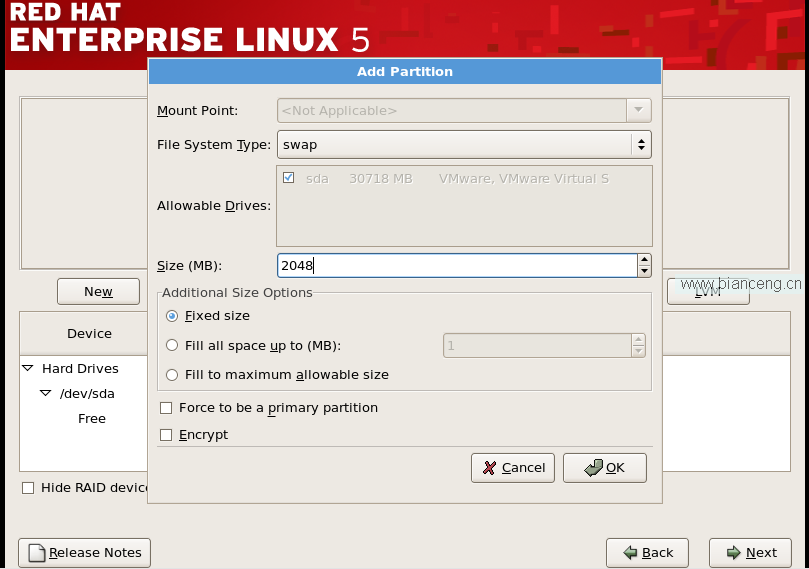This screenshot has width=809, height=569.
Task: Click the fill-up-to MB value field
Action: point(537,346)
